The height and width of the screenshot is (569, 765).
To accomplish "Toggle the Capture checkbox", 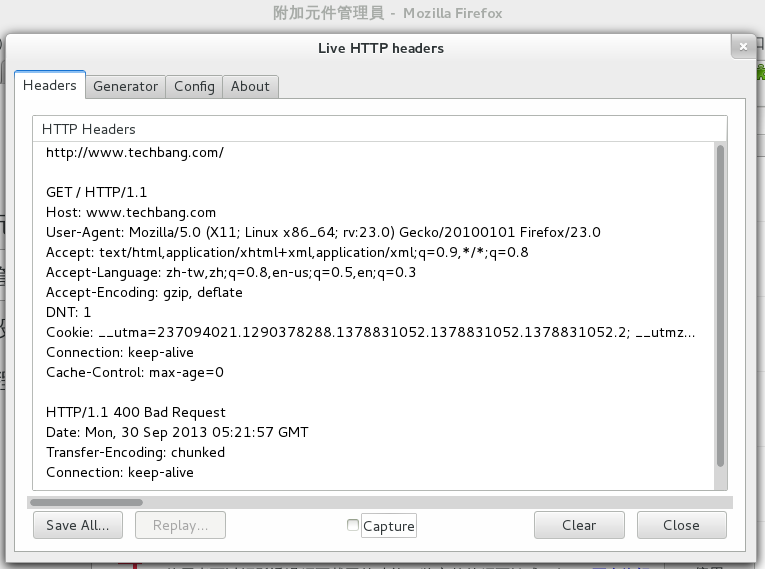I will pyautogui.click(x=352, y=525).
